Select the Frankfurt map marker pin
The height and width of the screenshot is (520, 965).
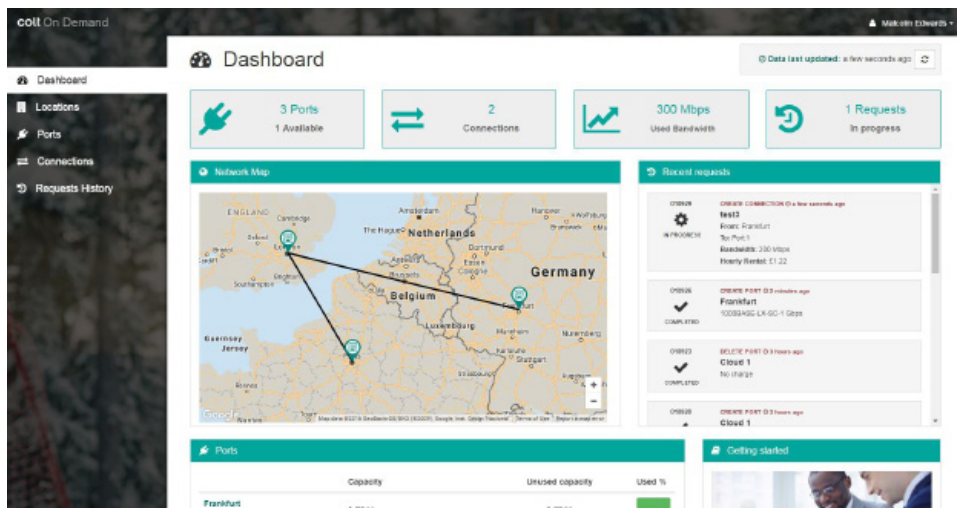click(518, 295)
